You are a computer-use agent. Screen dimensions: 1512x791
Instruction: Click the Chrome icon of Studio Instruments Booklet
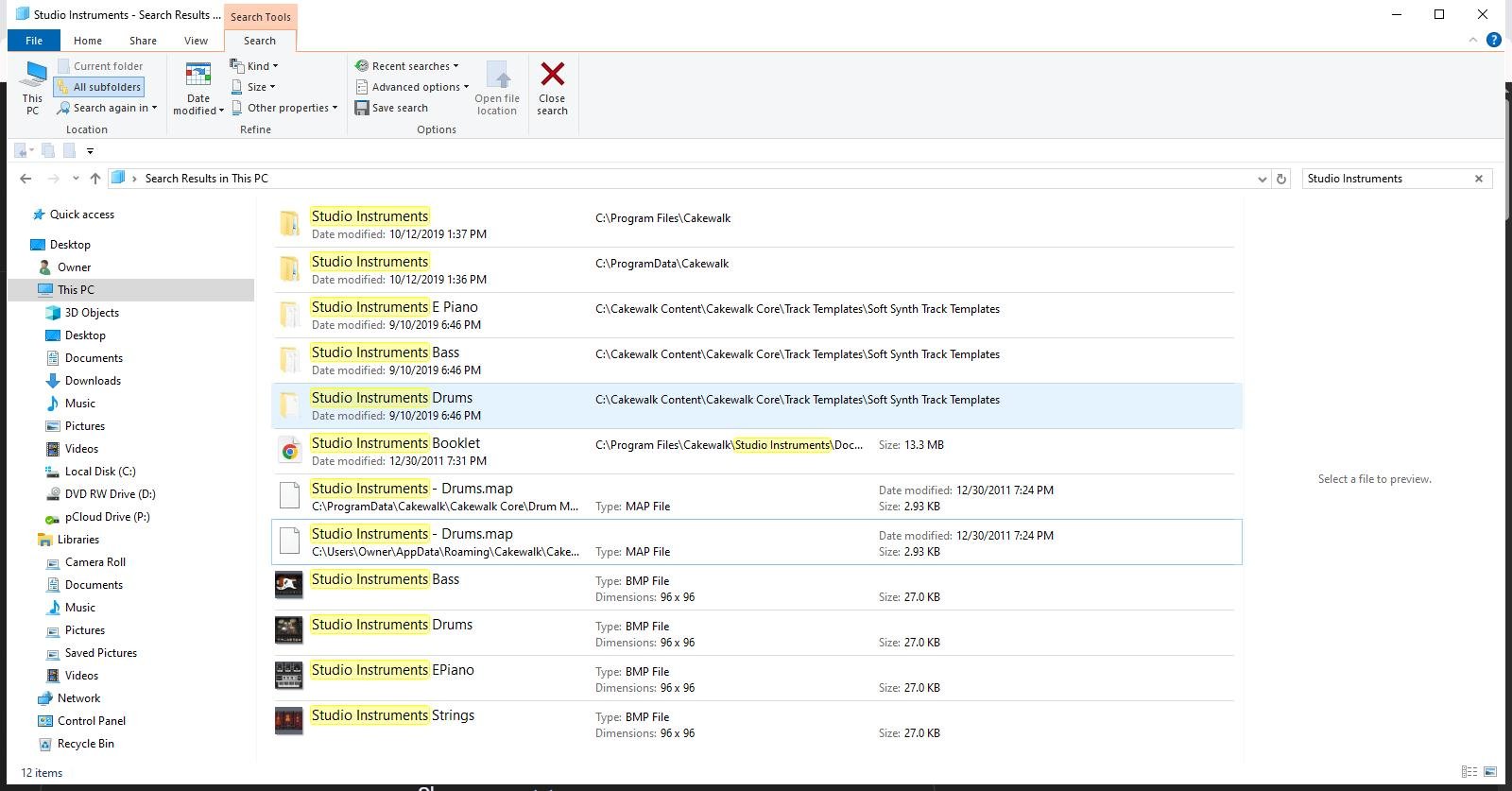point(290,452)
